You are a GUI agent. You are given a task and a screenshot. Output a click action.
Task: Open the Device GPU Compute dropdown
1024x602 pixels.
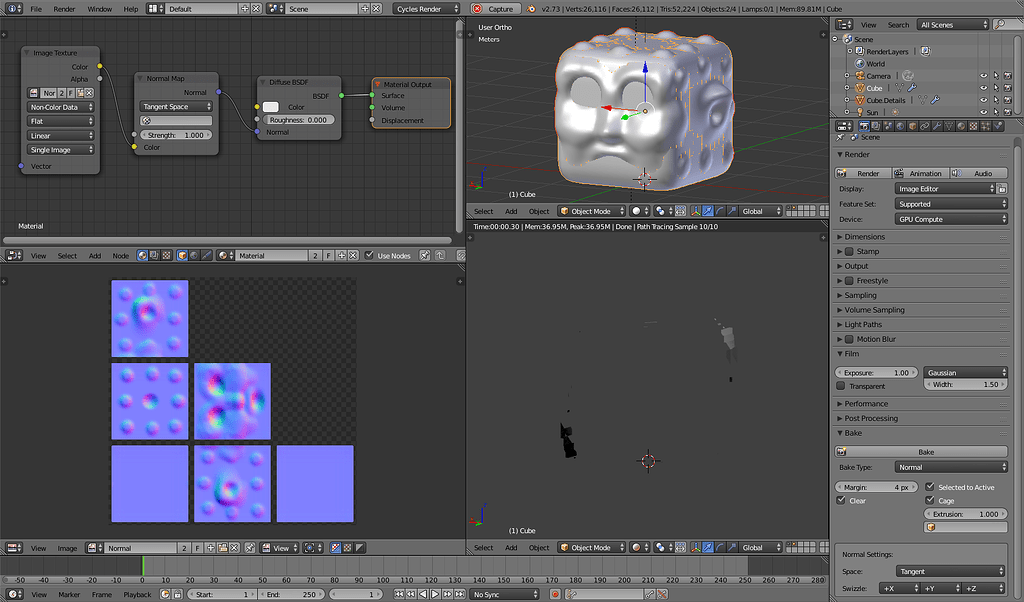click(x=951, y=219)
